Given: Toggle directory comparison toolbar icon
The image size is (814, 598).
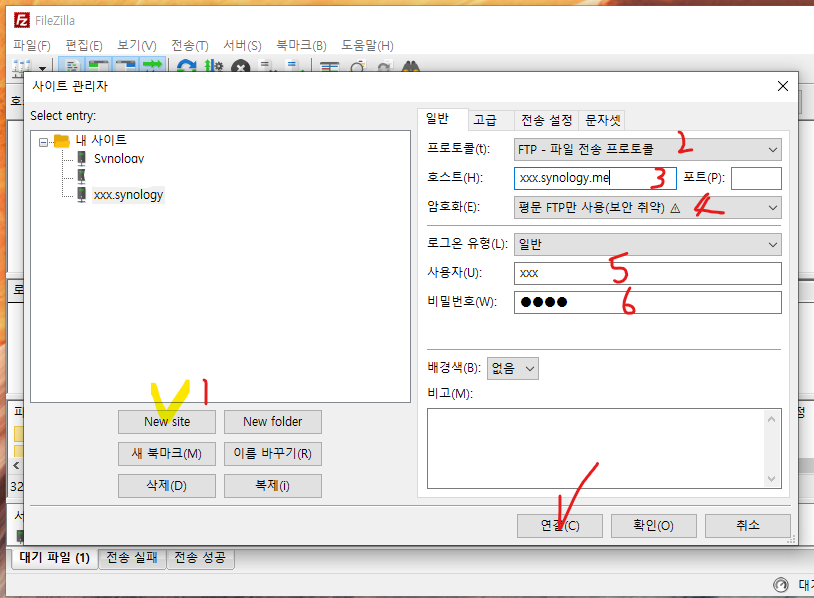Looking at the screenshot, I should 358,66.
